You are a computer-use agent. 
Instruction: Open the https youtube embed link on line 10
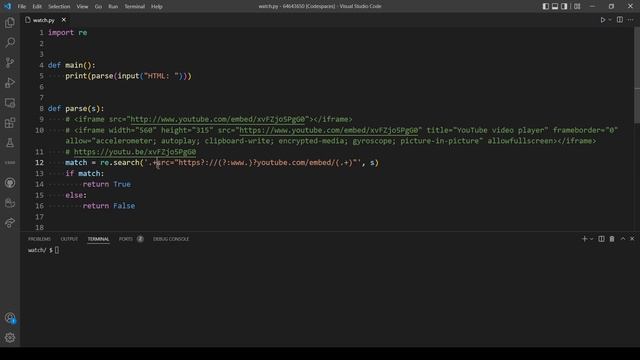tap(329, 130)
